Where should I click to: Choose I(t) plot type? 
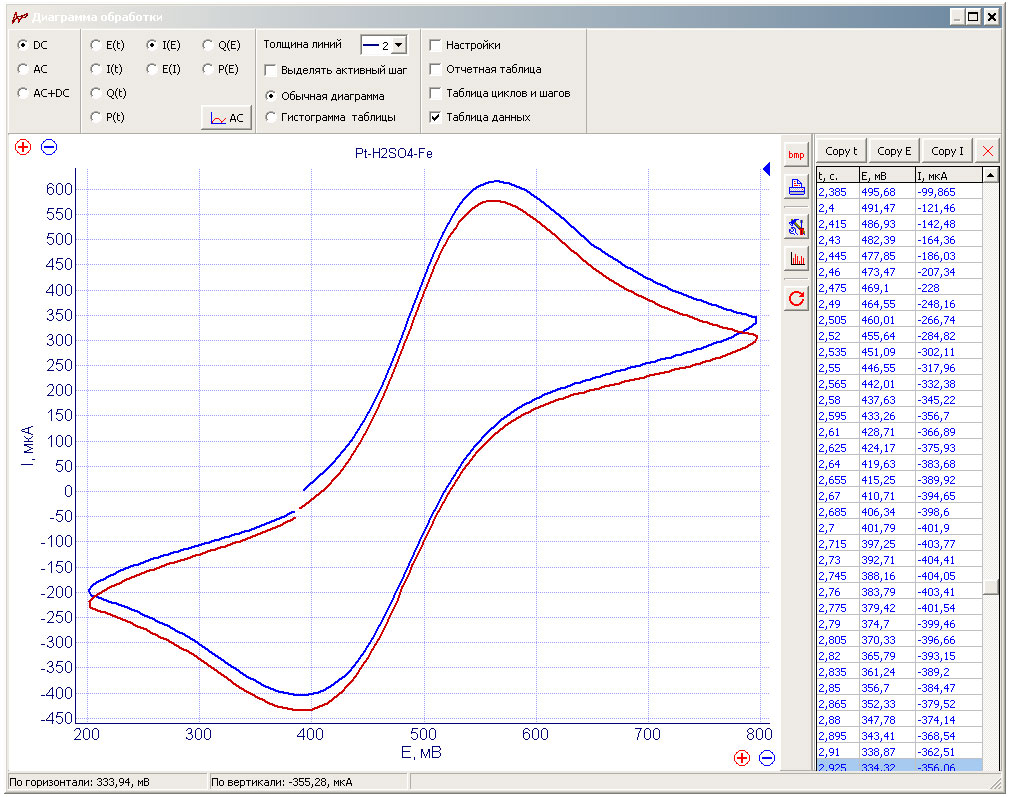pos(96,68)
